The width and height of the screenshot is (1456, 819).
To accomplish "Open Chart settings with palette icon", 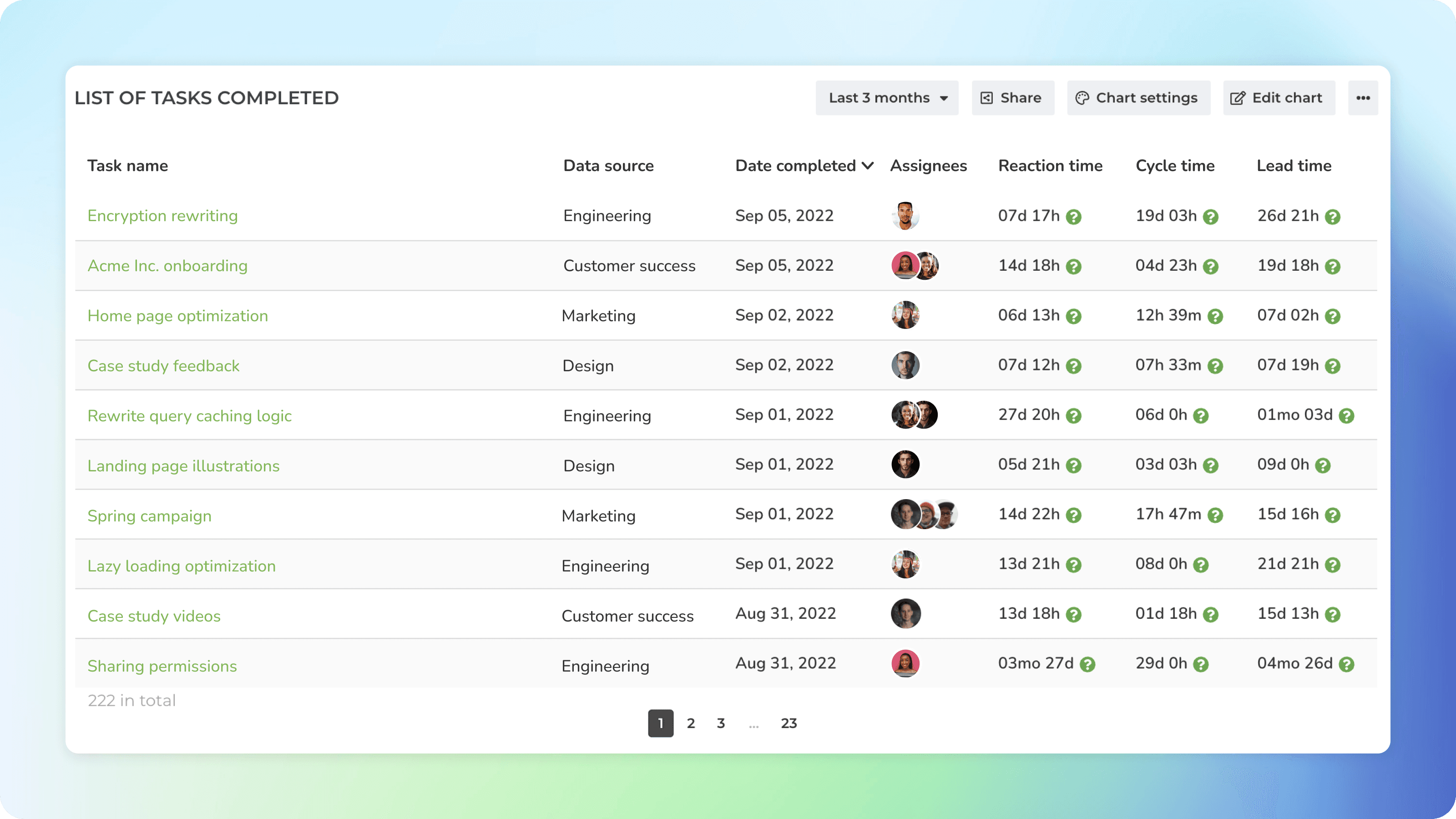I will click(1138, 98).
